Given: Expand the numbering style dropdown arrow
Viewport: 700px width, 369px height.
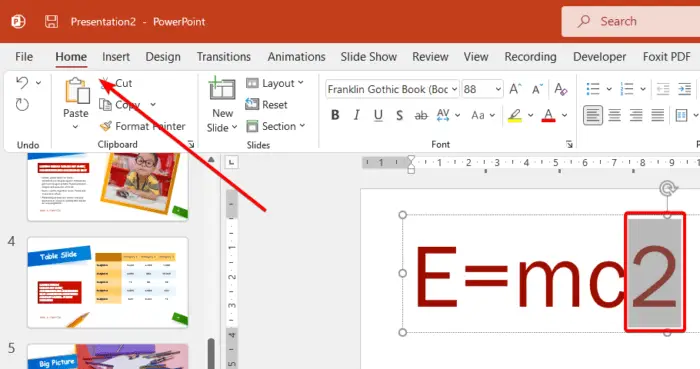Looking at the screenshot, I should tap(643, 89).
